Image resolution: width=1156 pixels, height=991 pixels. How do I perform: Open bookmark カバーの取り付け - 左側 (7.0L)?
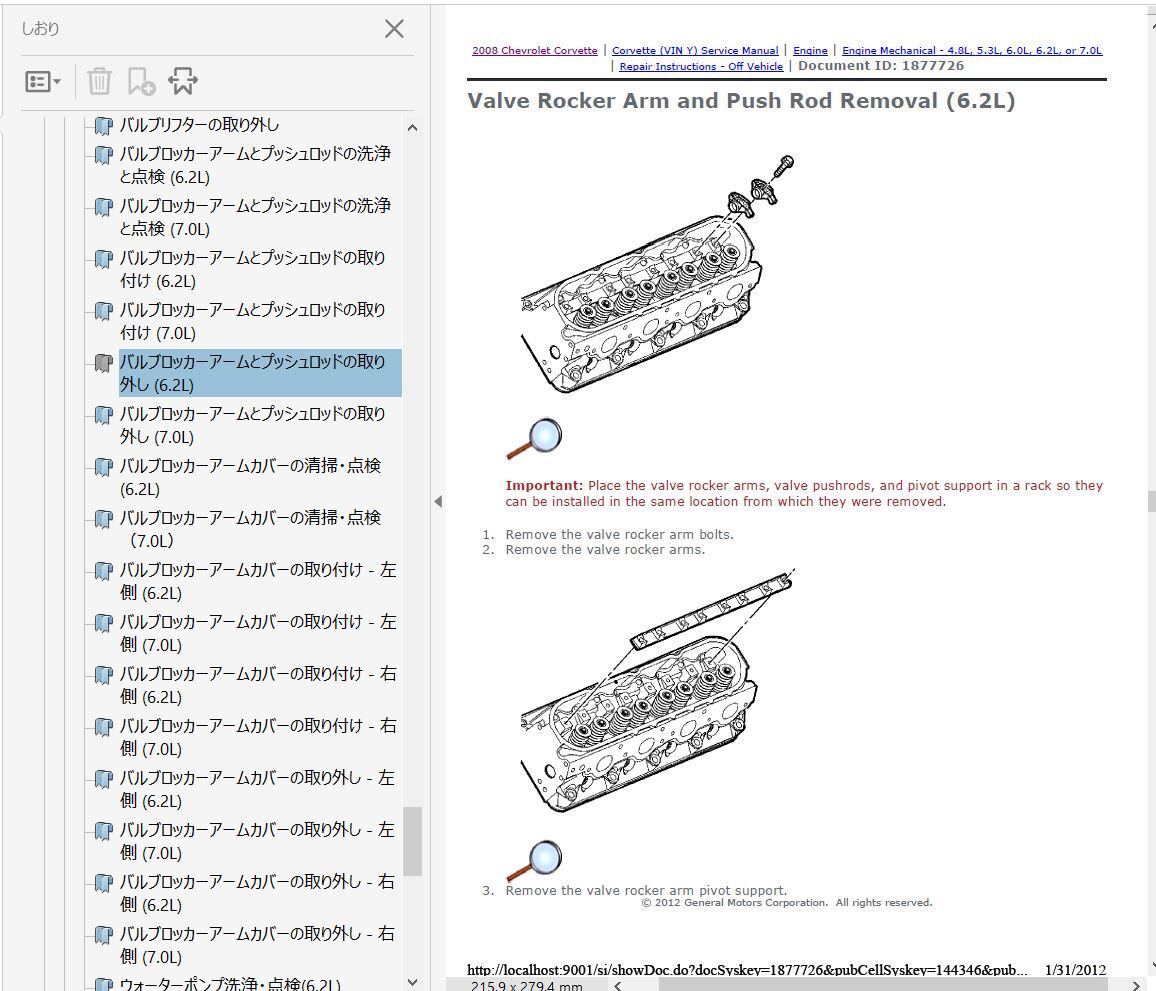point(258,633)
